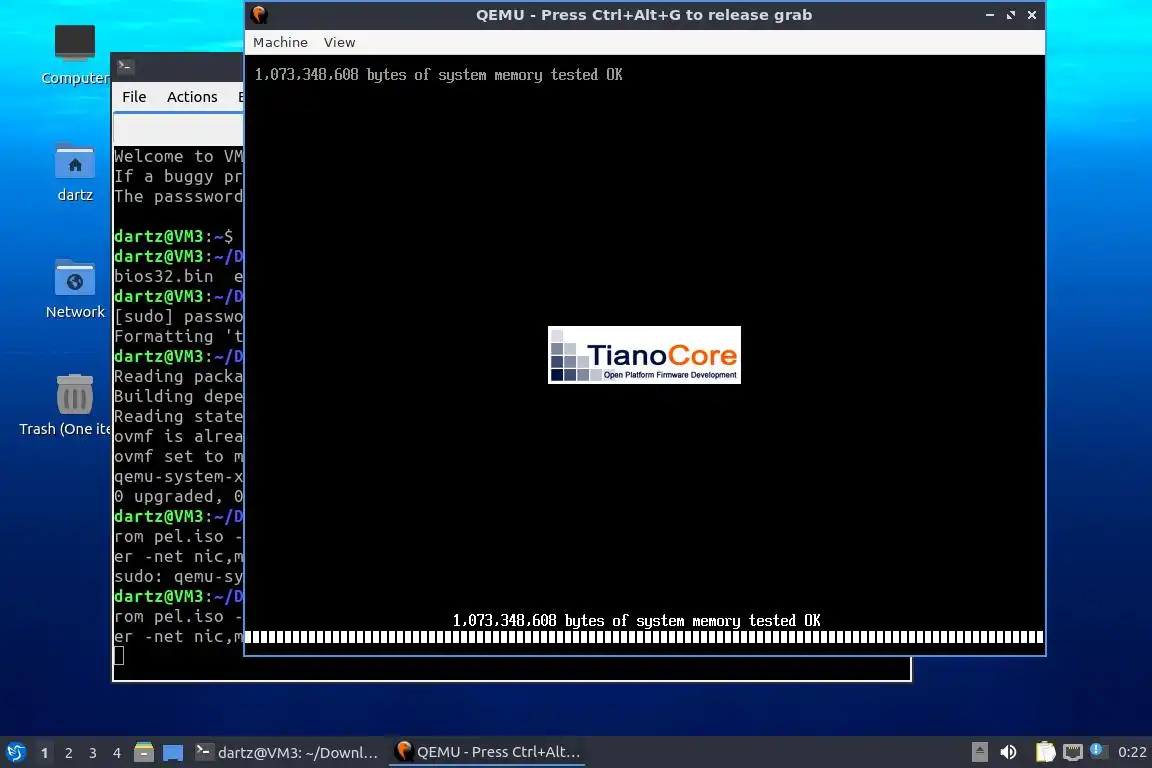Click the TianoCore logo in QEMU display

point(644,355)
